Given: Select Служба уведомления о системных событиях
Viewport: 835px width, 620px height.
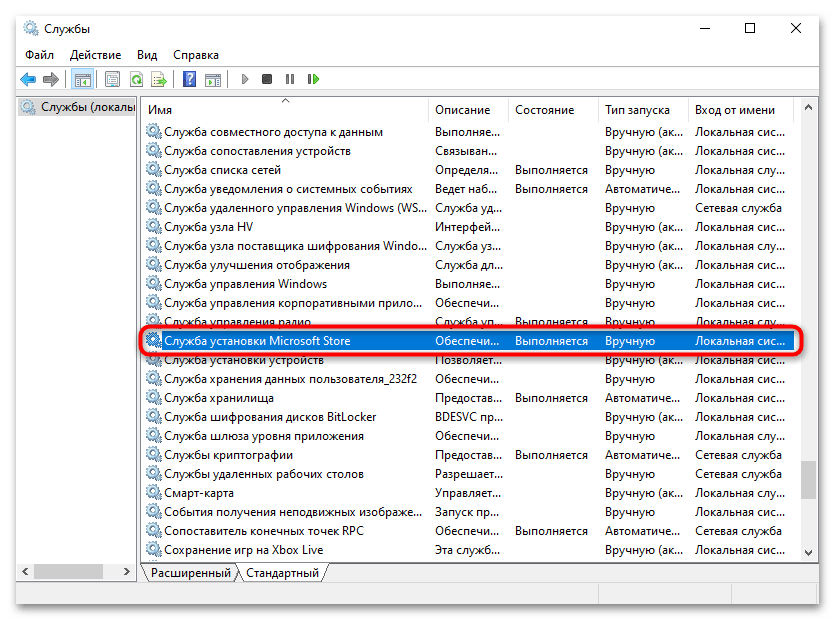Looking at the screenshot, I should click(470, 189).
